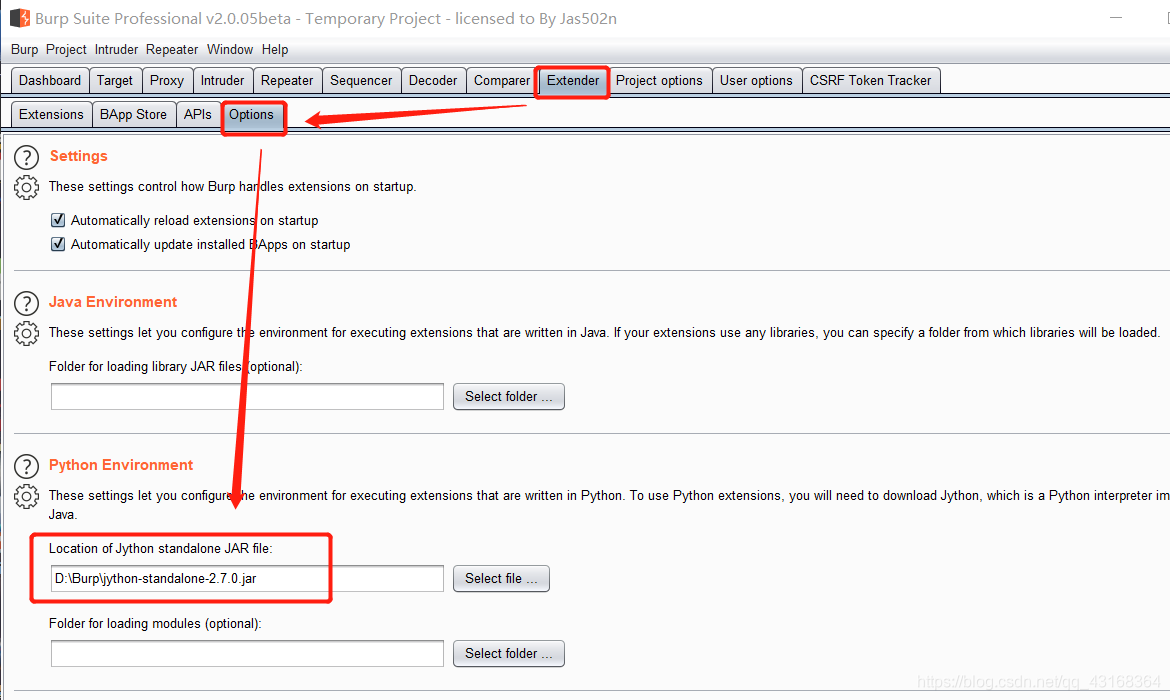Click Select folder for library JAR files
The height and width of the screenshot is (700, 1170).
[x=509, y=396]
